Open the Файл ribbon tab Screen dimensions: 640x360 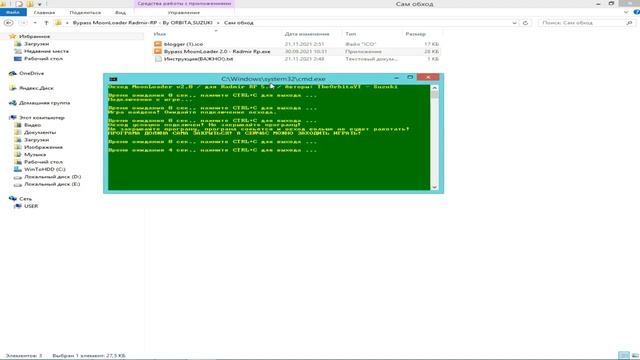[x=13, y=13]
